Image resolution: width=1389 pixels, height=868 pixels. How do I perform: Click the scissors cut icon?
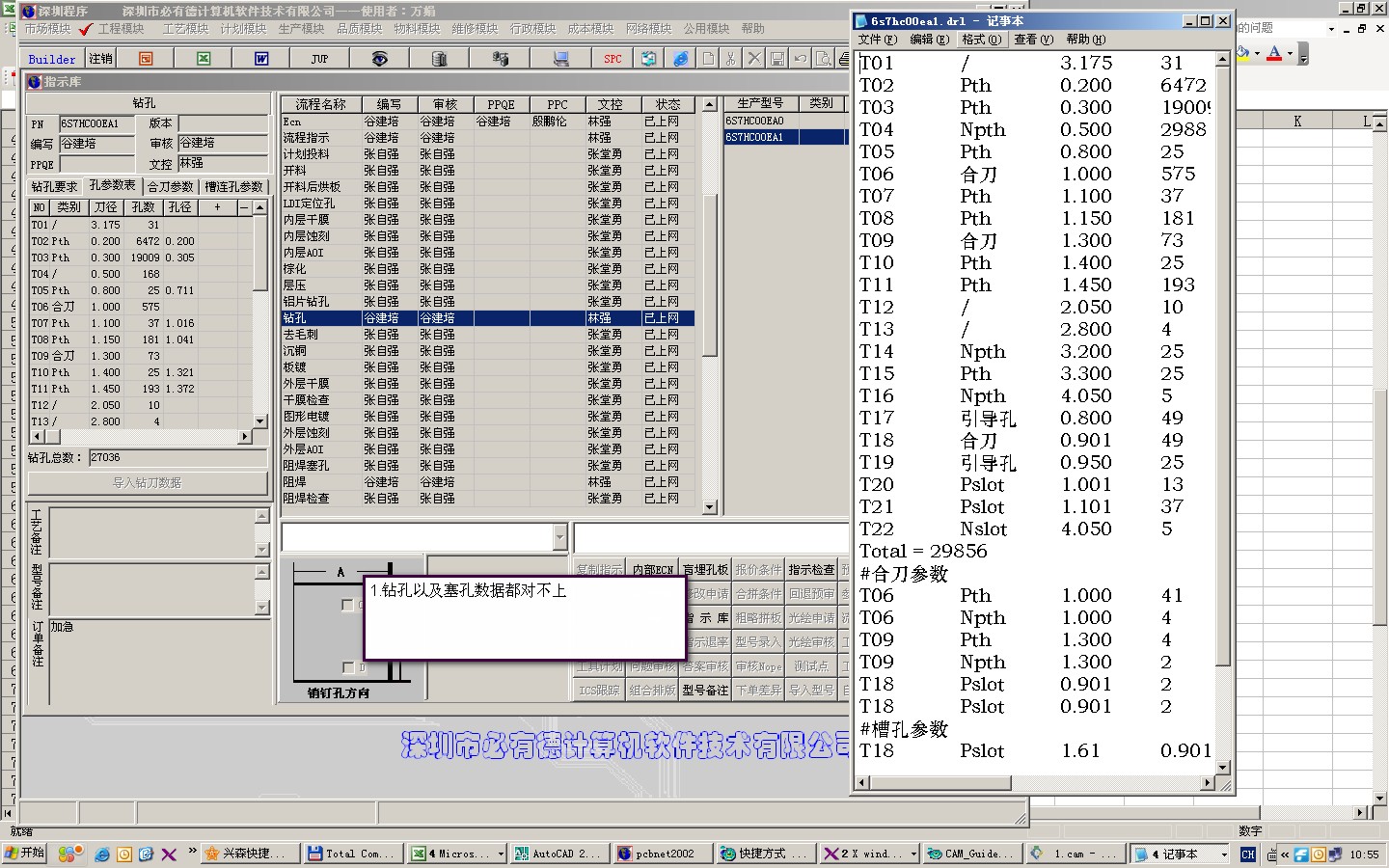click(x=731, y=59)
